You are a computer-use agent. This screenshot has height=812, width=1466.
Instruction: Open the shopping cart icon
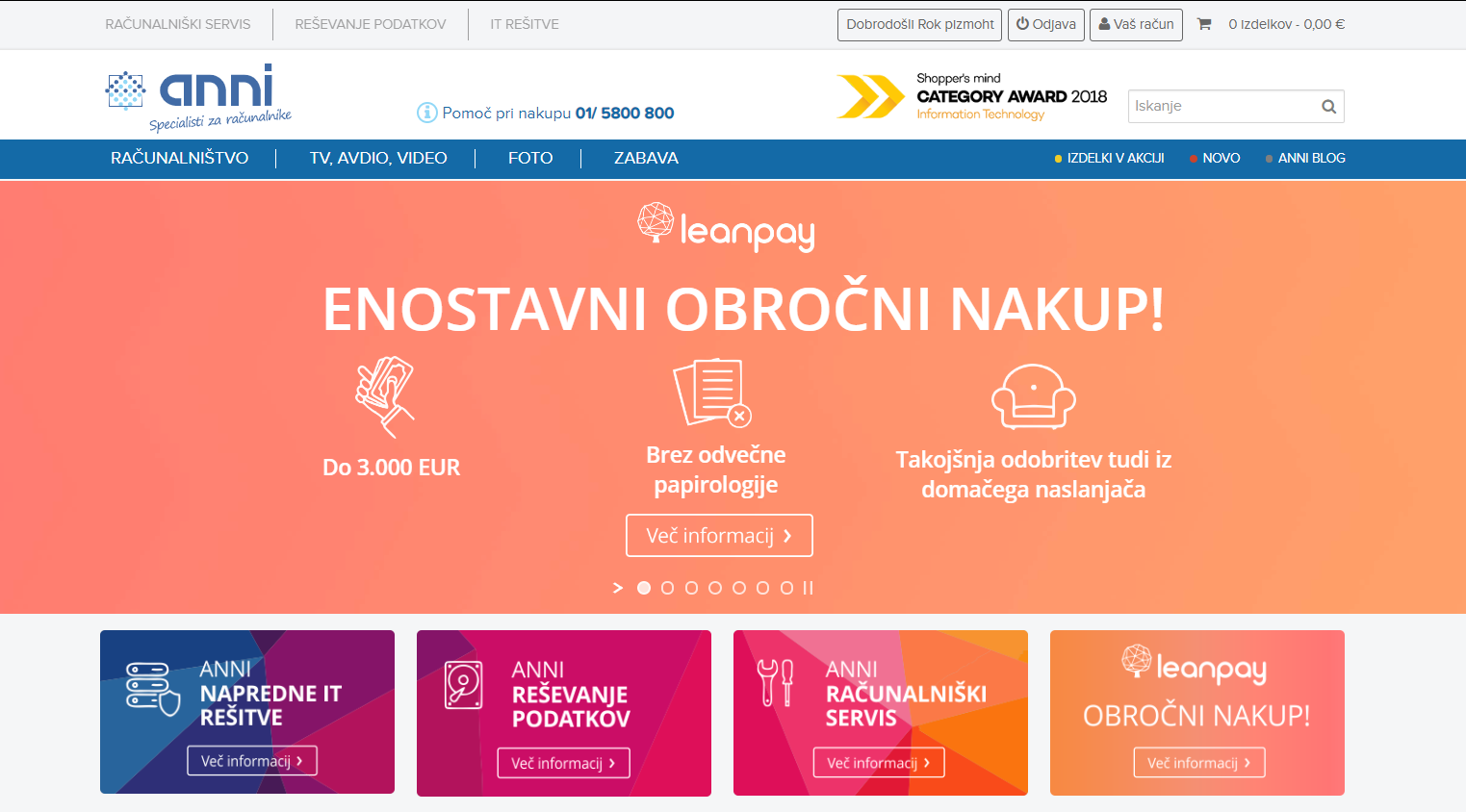[1203, 24]
